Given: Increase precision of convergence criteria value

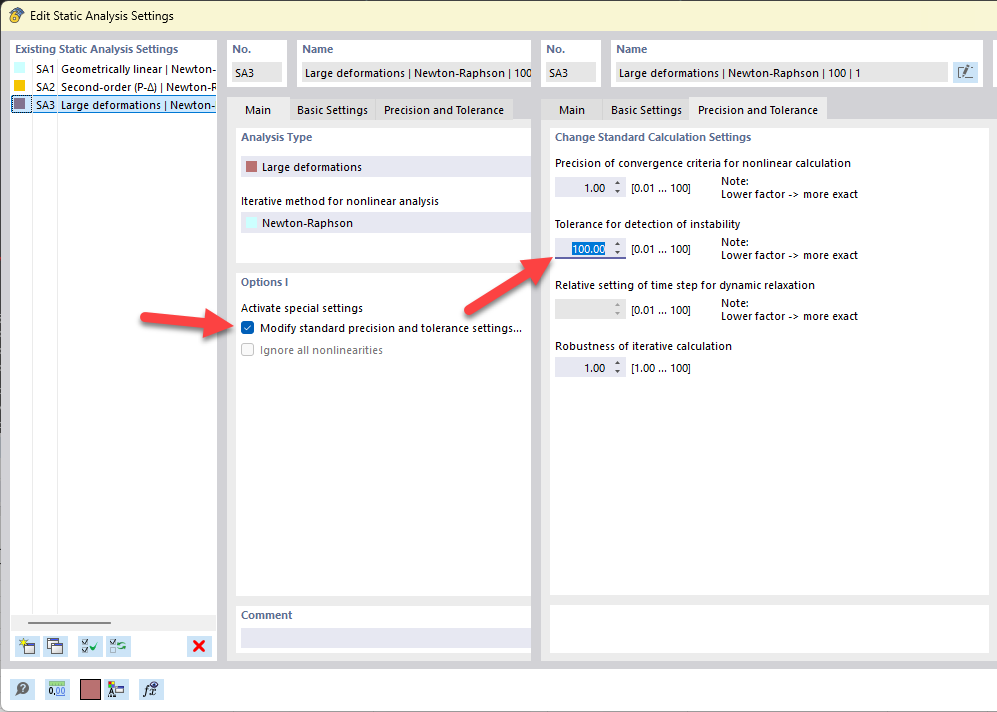Looking at the screenshot, I should point(618,183).
